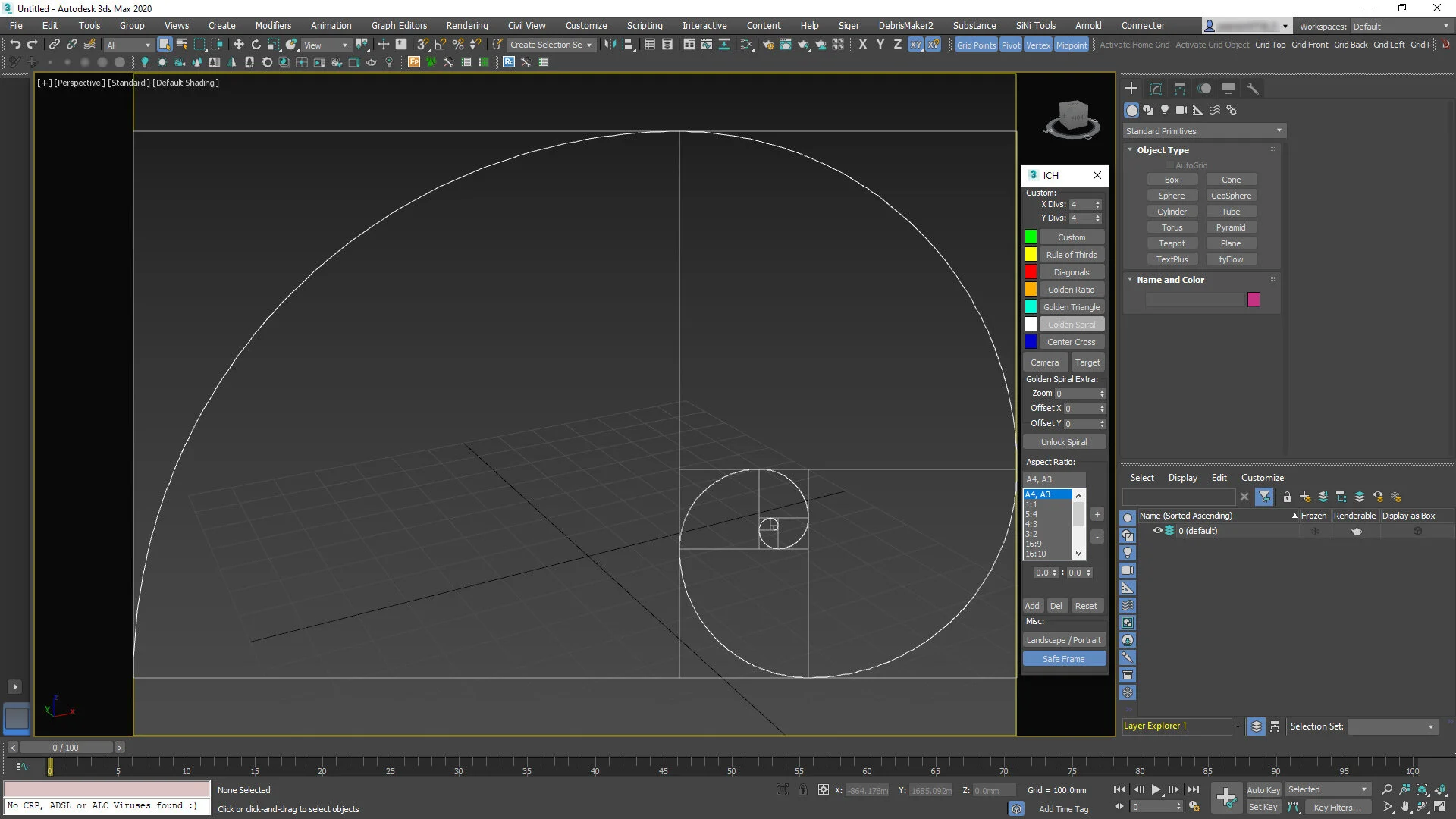Viewport: 1456px width, 819px height.
Task: Activate the Select and Link tool
Action: tap(54, 44)
